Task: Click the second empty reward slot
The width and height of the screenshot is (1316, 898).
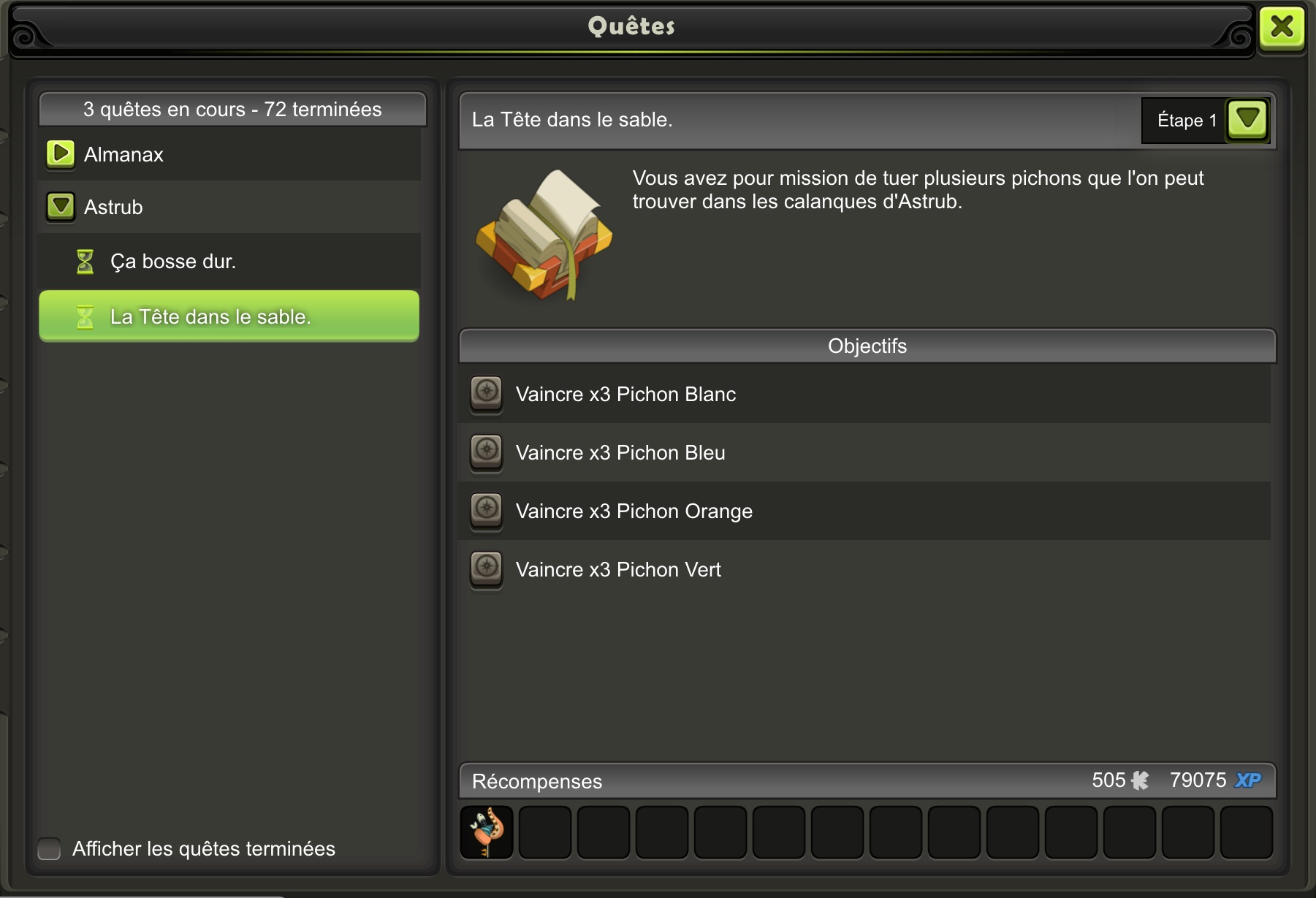Action: pos(604,832)
